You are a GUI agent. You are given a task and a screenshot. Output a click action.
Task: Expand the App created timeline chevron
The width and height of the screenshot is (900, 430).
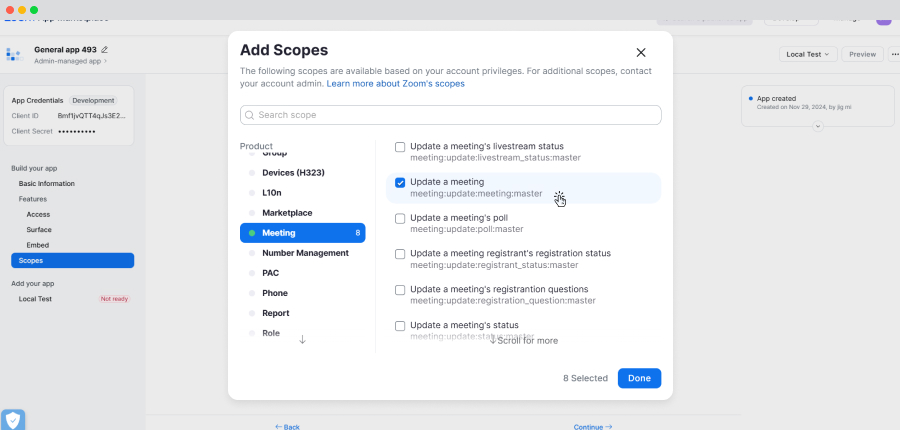click(x=818, y=126)
